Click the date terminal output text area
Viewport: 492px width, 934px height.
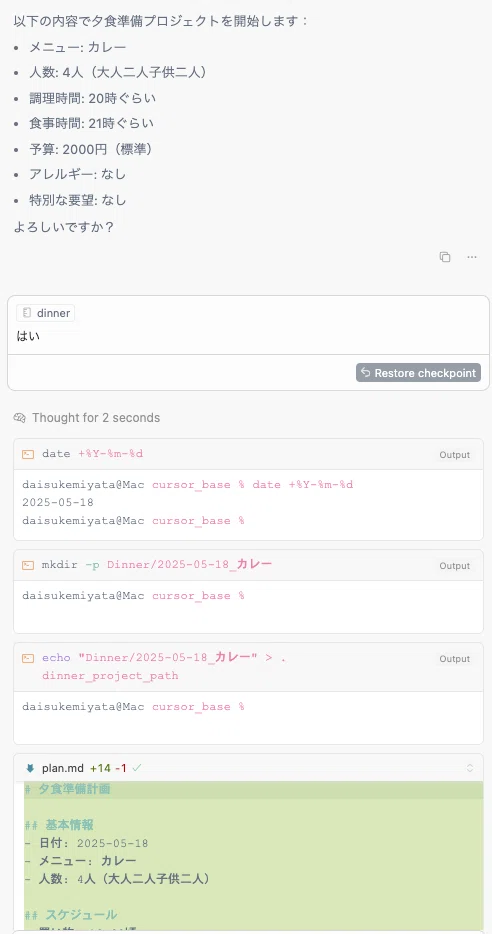pos(248,504)
